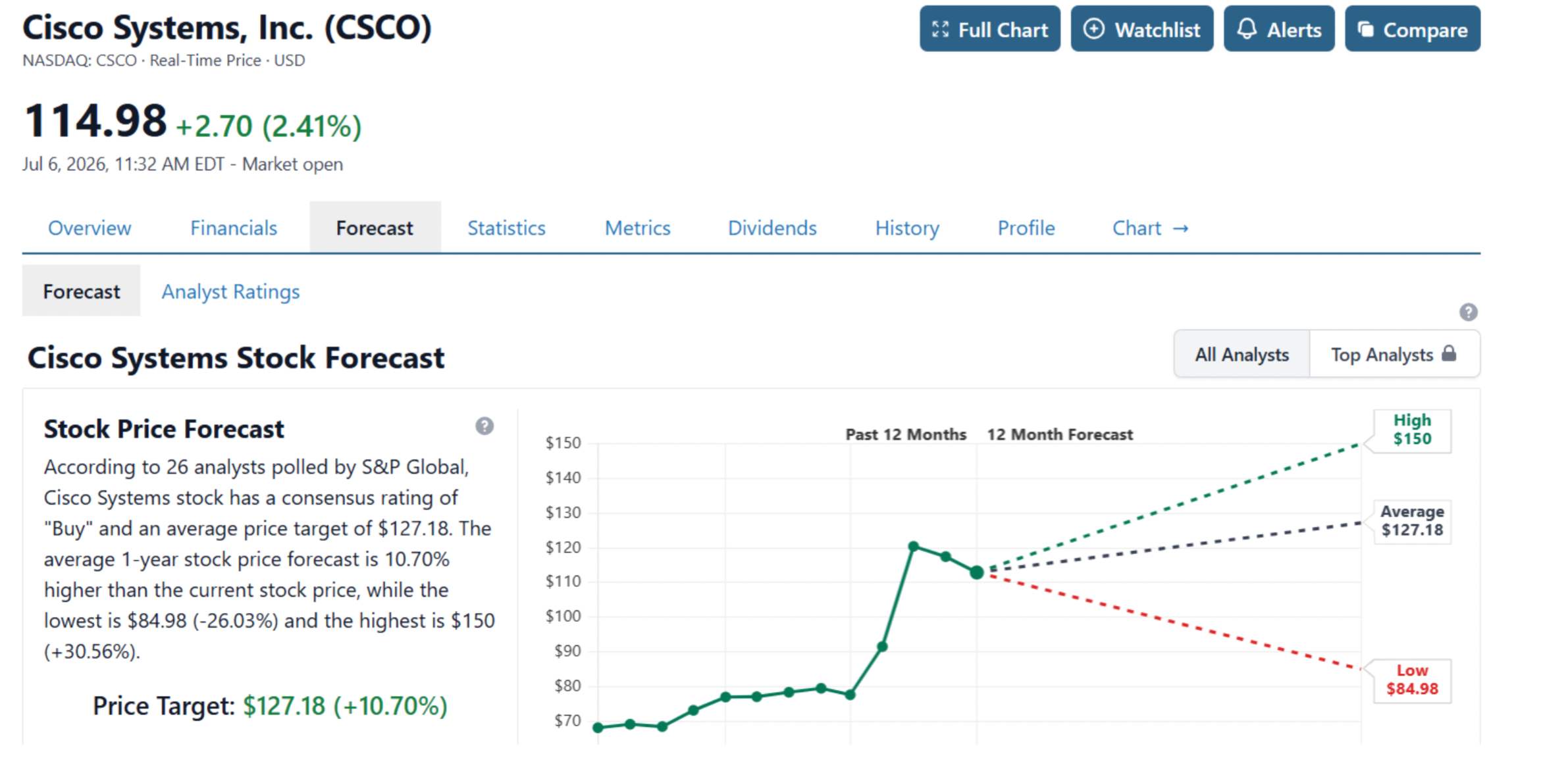The width and height of the screenshot is (1568, 775).
Task: Open the Profile tab
Action: click(1026, 228)
